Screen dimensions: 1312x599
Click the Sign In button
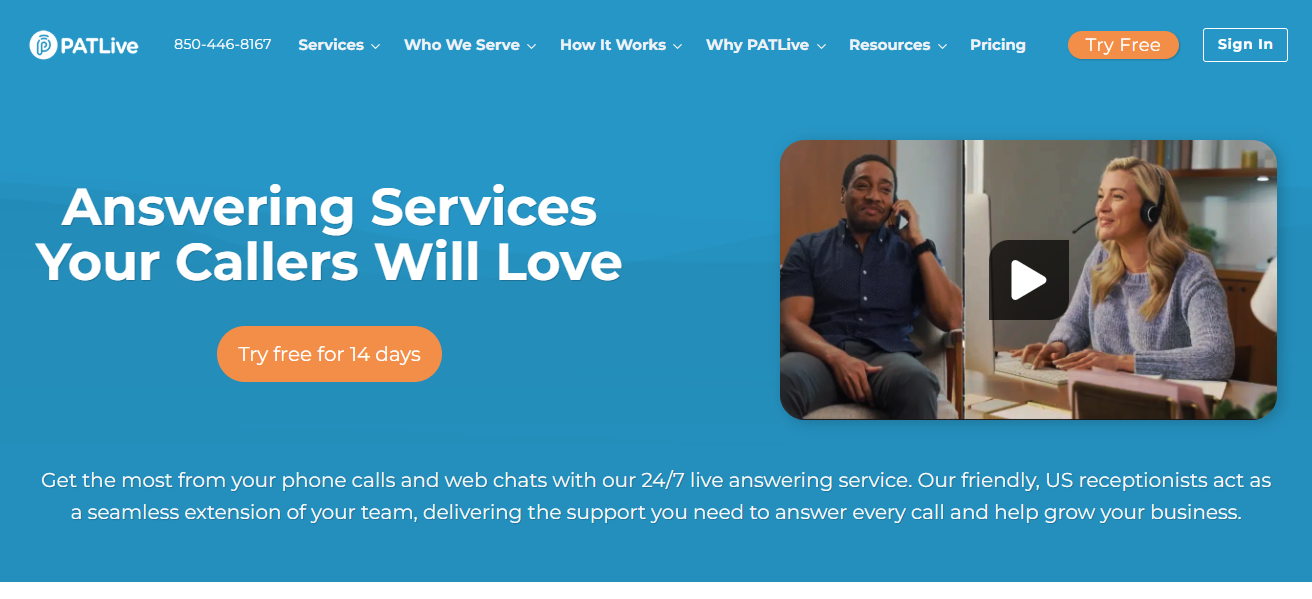coord(1245,45)
